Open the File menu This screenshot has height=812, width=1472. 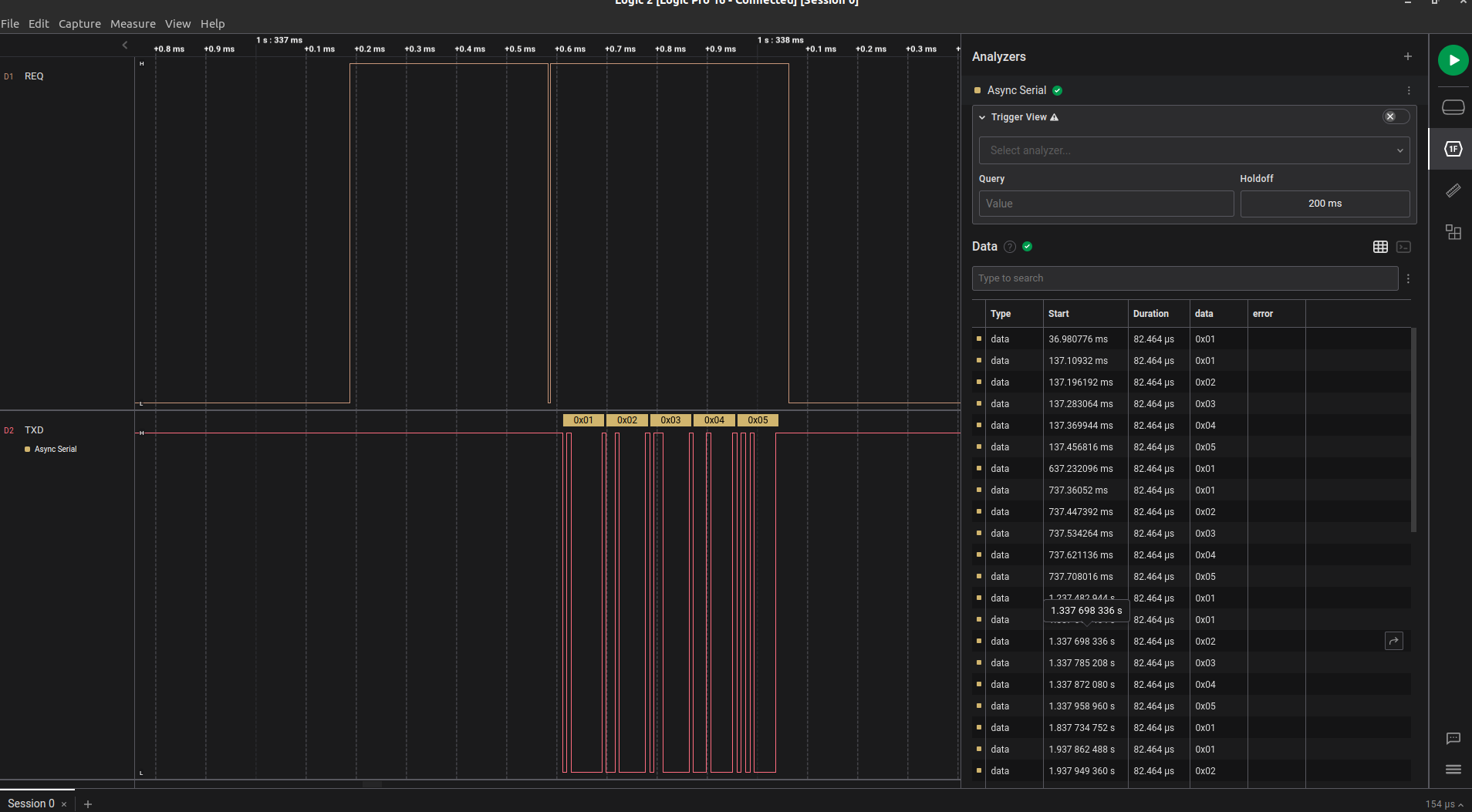tap(10, 24)
